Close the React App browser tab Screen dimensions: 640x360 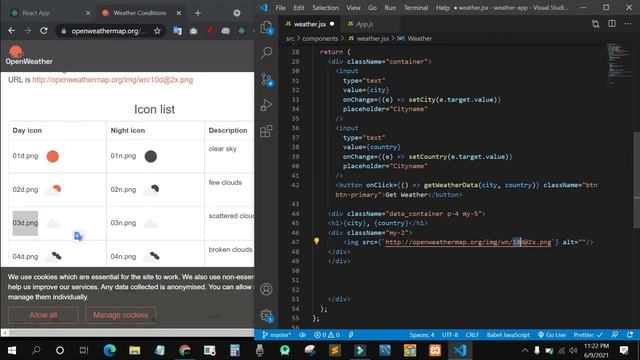point(88,13)
